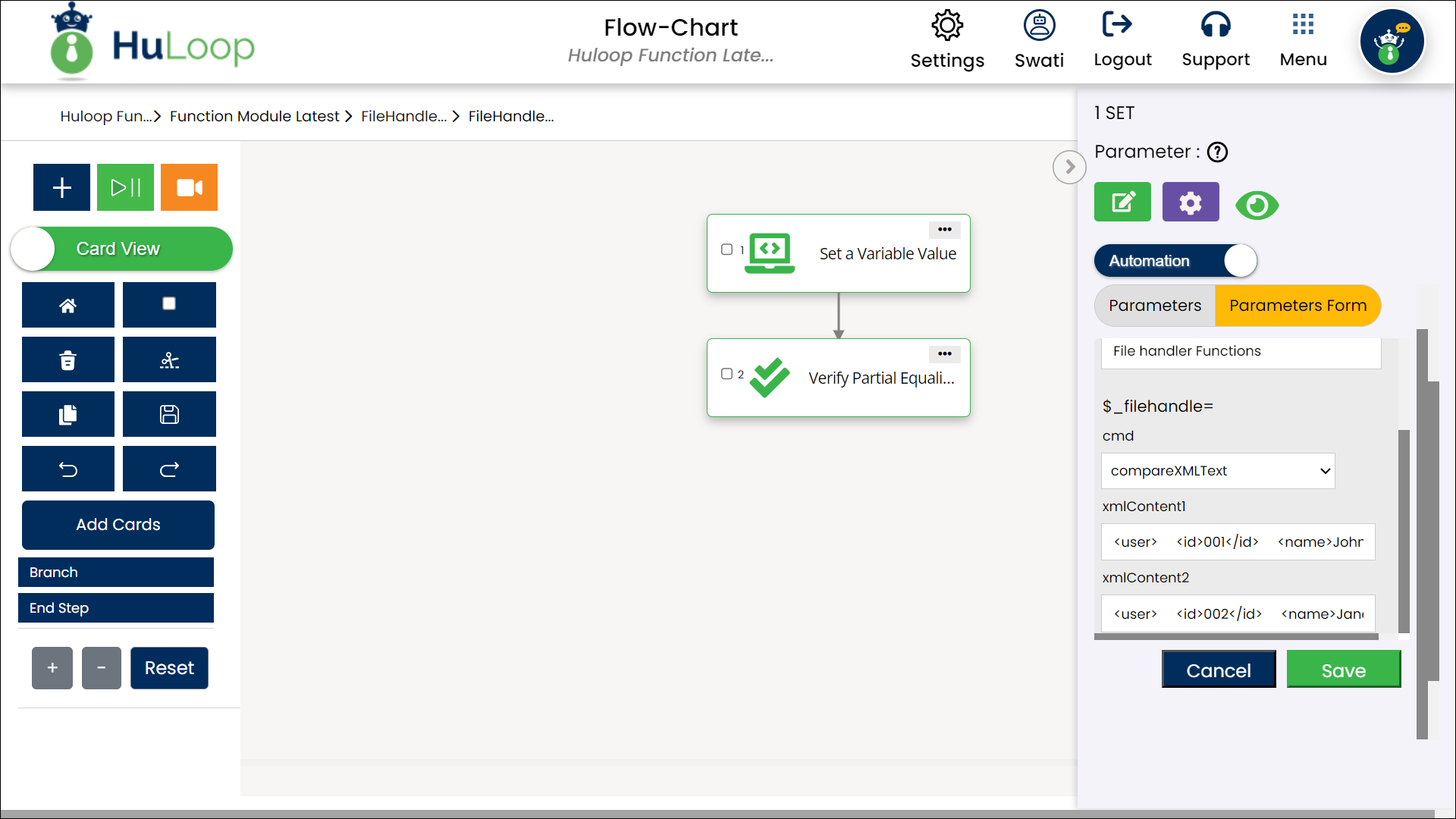Toggle the green eye visibility icon
The height and width of the screenshot is (819, 1456).
click(x=1257, y=205)
